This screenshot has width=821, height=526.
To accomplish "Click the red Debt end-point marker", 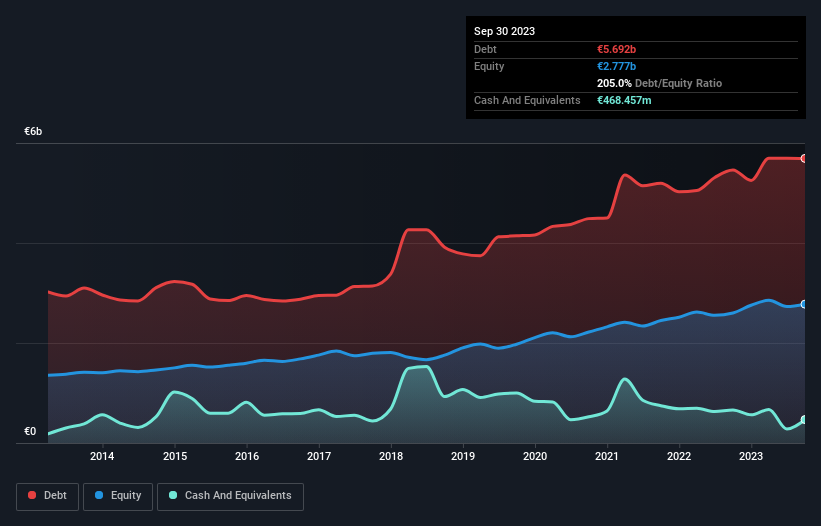I will (804, 159).
